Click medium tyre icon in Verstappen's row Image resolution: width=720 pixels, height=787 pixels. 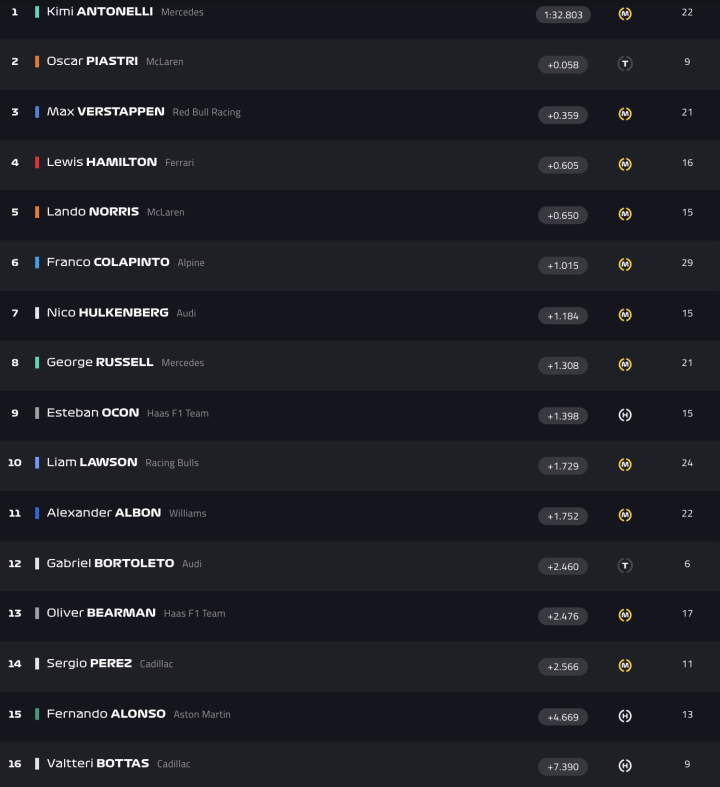[x=625, y=114]
